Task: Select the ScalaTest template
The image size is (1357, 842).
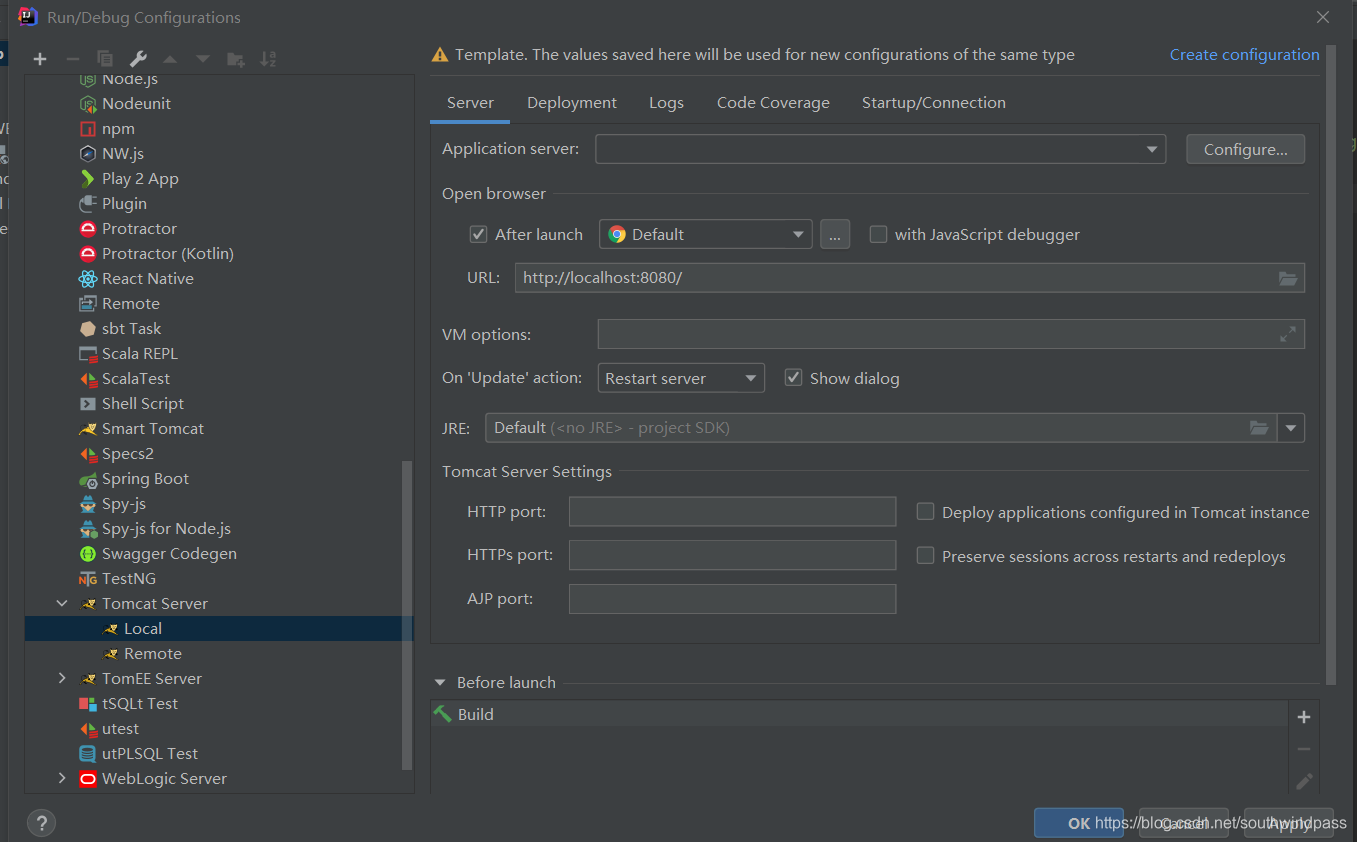Action: [x=136, y=378]
